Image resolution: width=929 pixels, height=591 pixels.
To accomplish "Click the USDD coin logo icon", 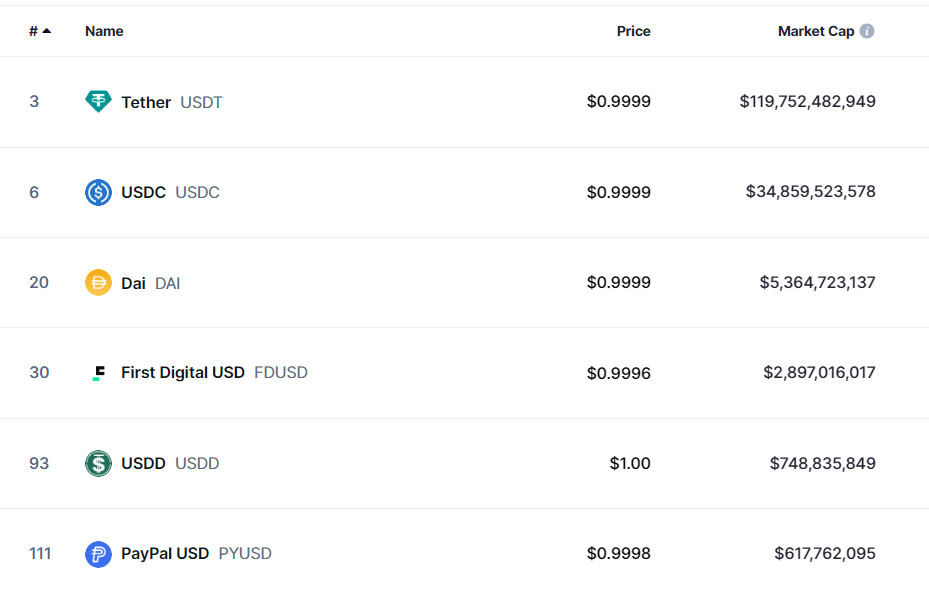I will click(98, 463).
